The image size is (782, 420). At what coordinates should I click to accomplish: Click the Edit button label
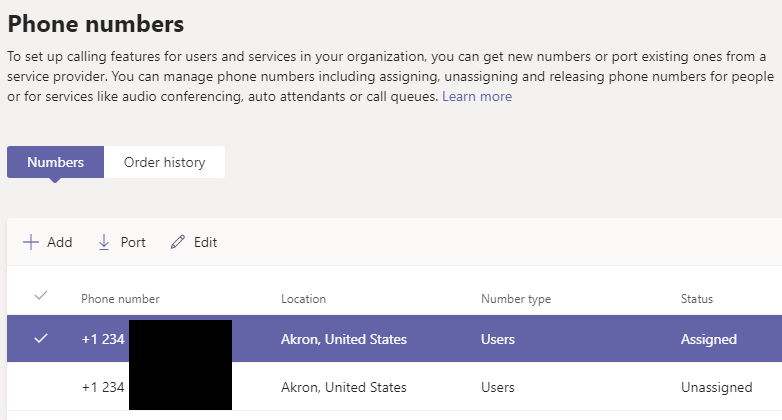coord(205,242)
